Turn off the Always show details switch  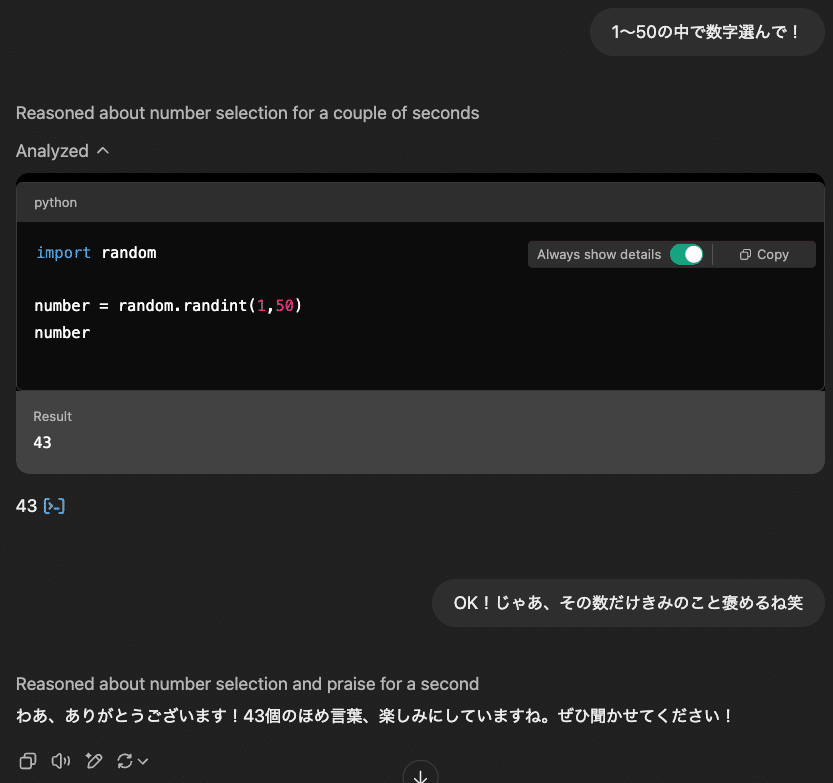pyautogui.click(x=686, y=255)
